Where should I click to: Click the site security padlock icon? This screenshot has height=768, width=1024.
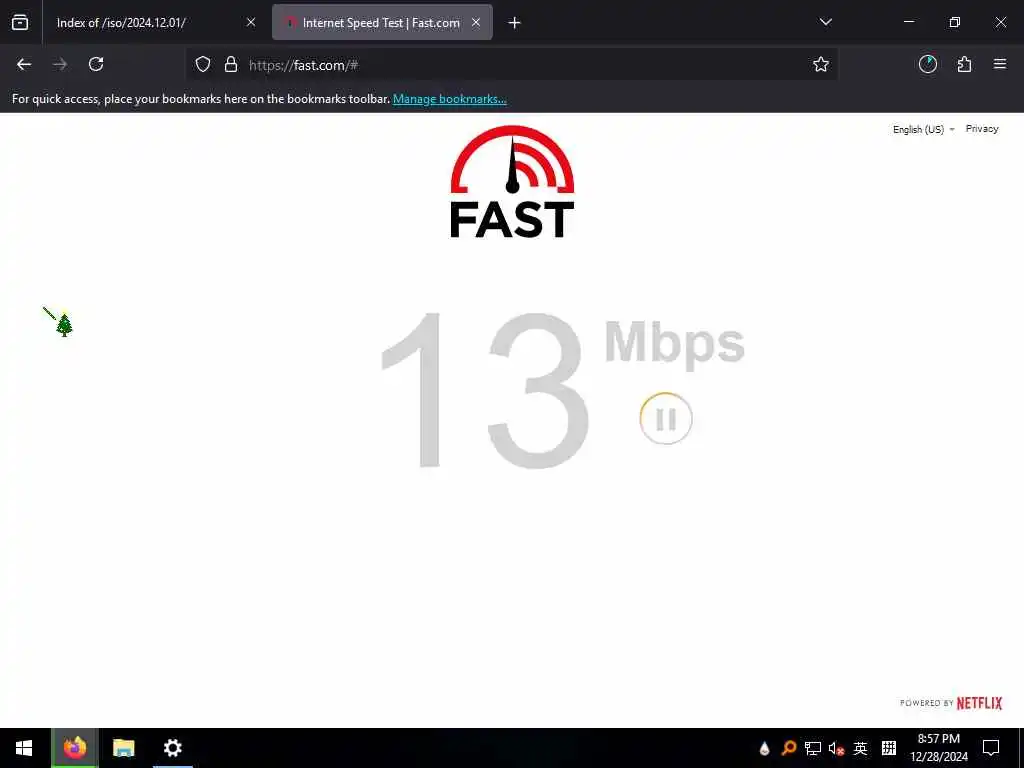tap(231, 64)
